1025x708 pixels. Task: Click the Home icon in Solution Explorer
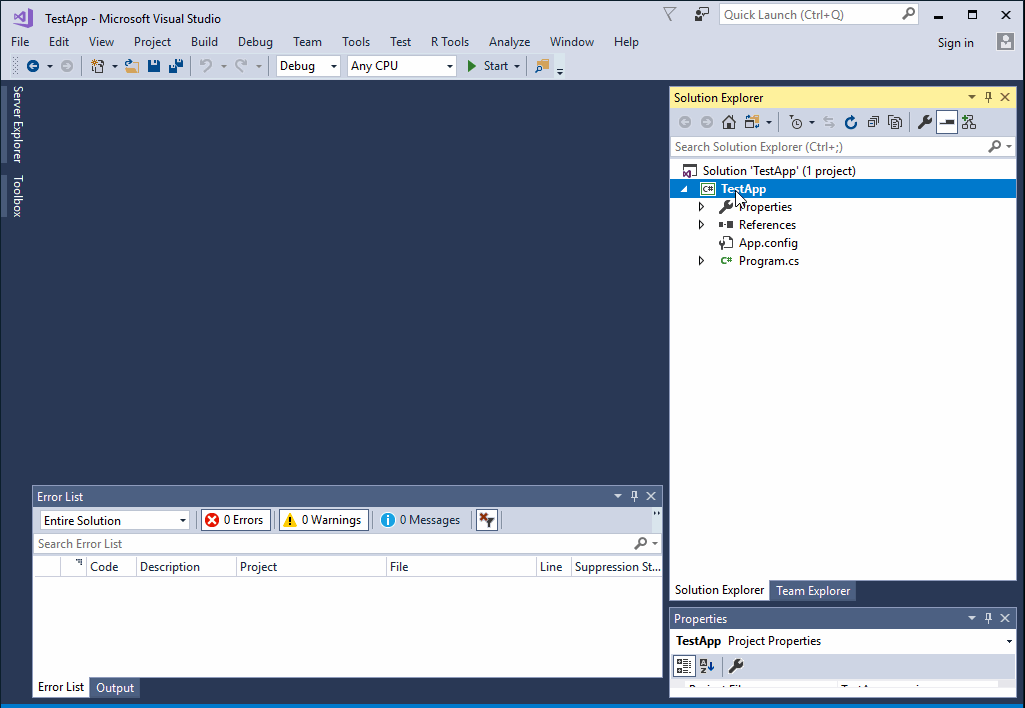[x=729, y=122]
